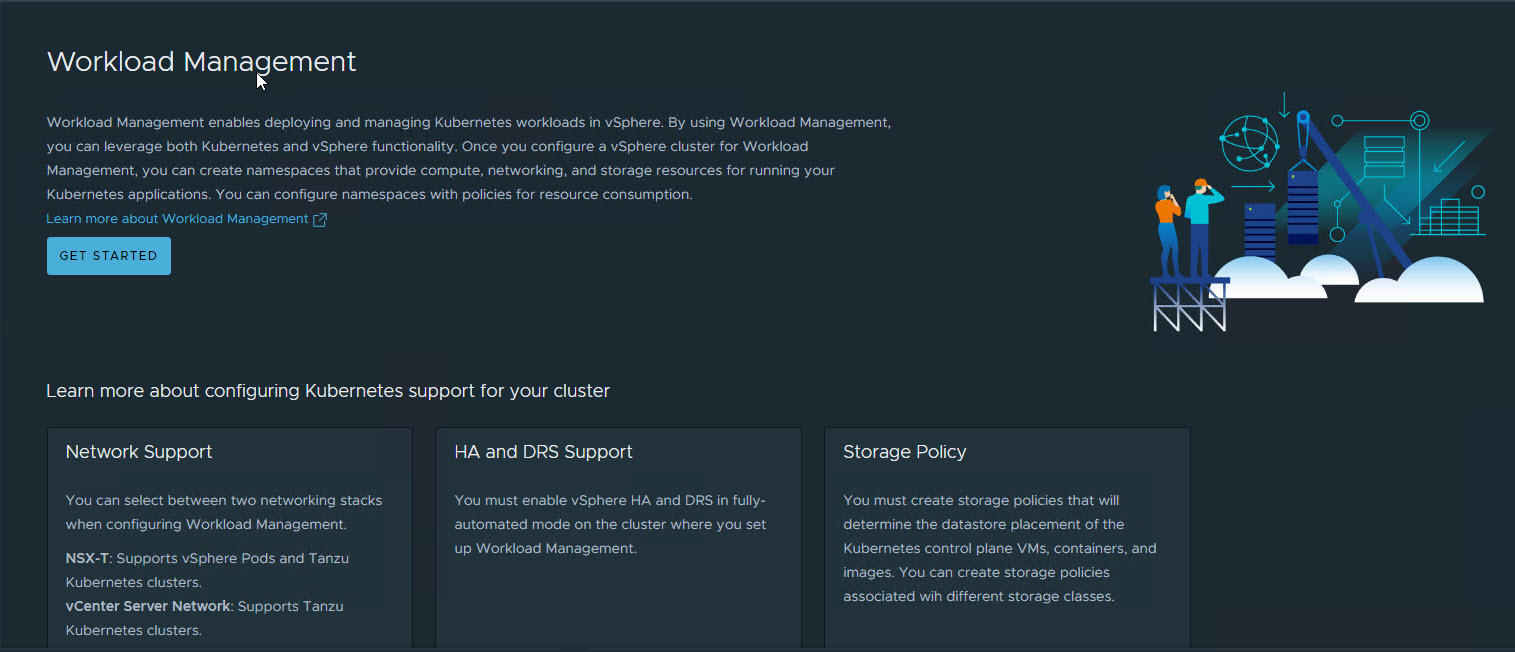Select the Network Support card title

point(139,452)
